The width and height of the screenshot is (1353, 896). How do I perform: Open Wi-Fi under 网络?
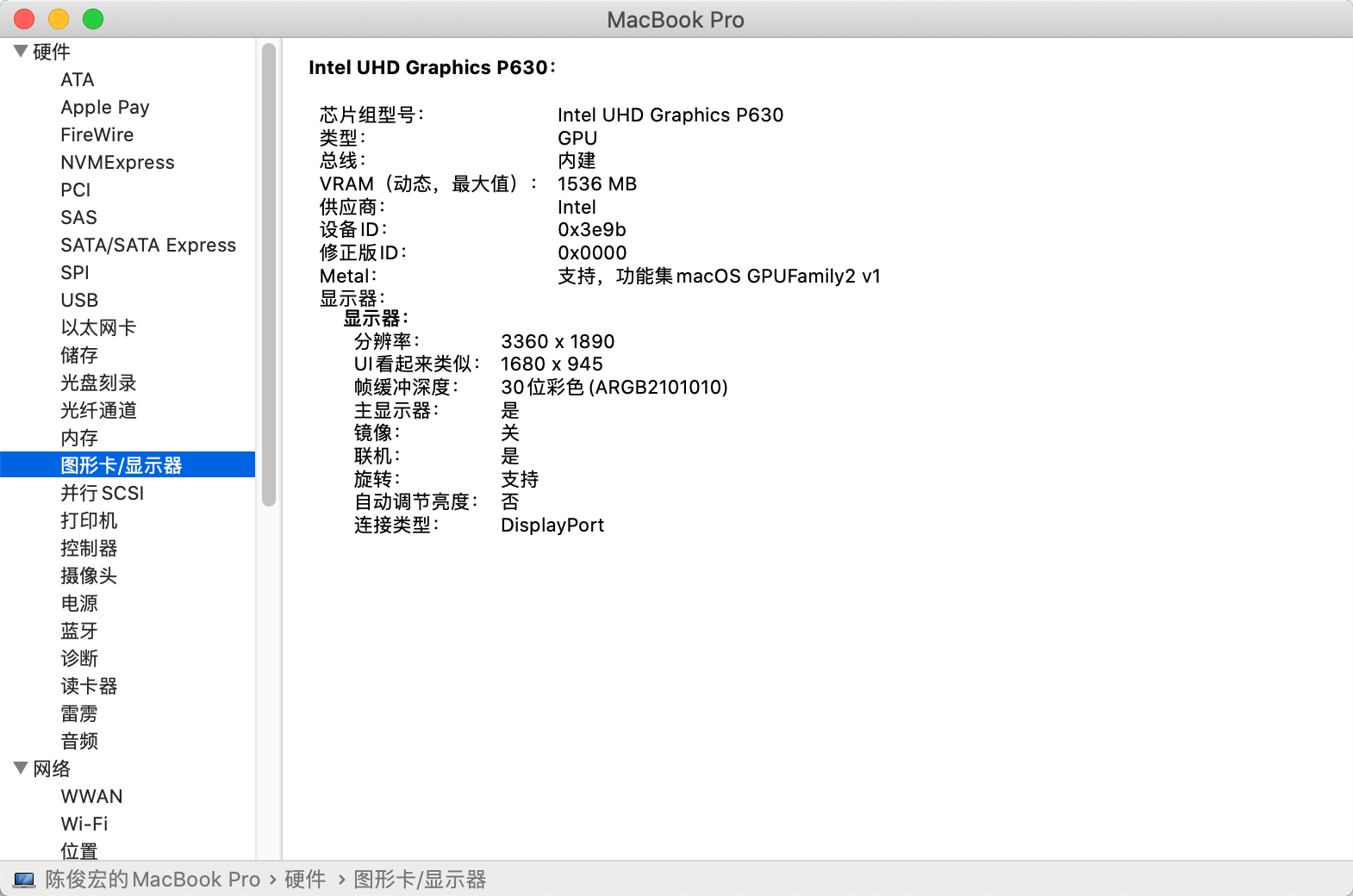[x=84, y=824]
